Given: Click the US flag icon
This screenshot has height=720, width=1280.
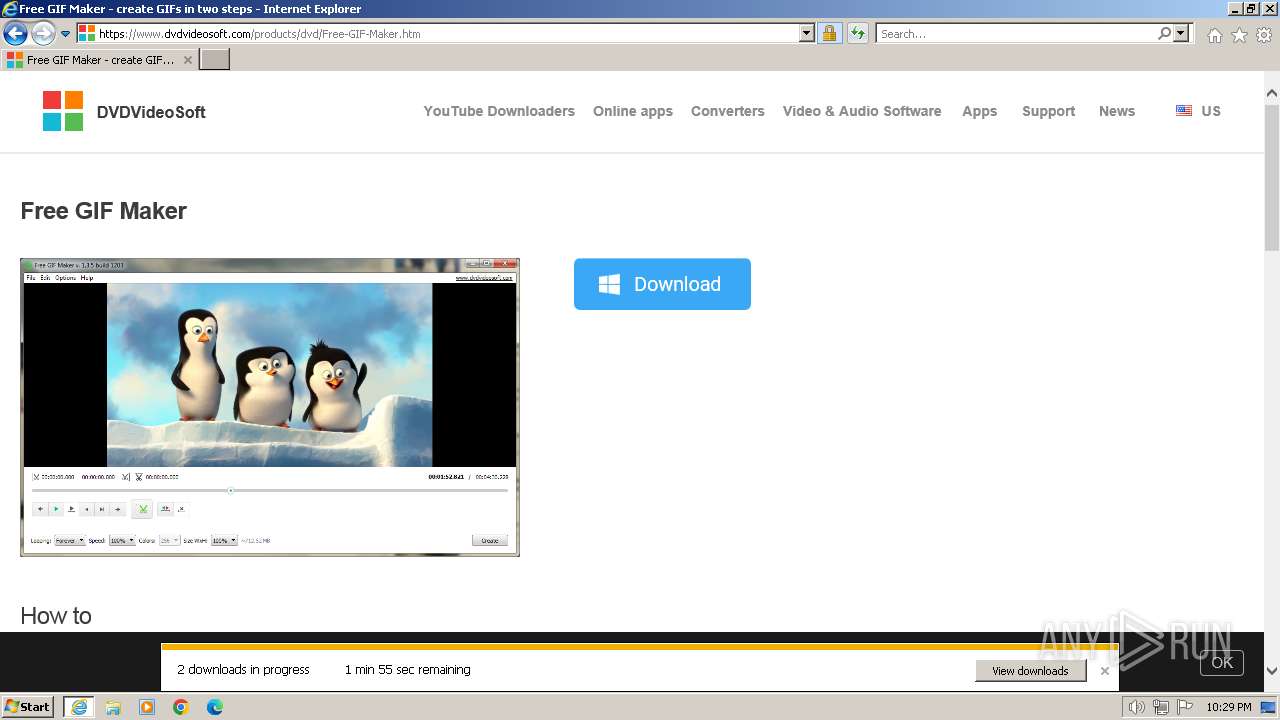Looking at the screenshot, I should click(1184, 111).
